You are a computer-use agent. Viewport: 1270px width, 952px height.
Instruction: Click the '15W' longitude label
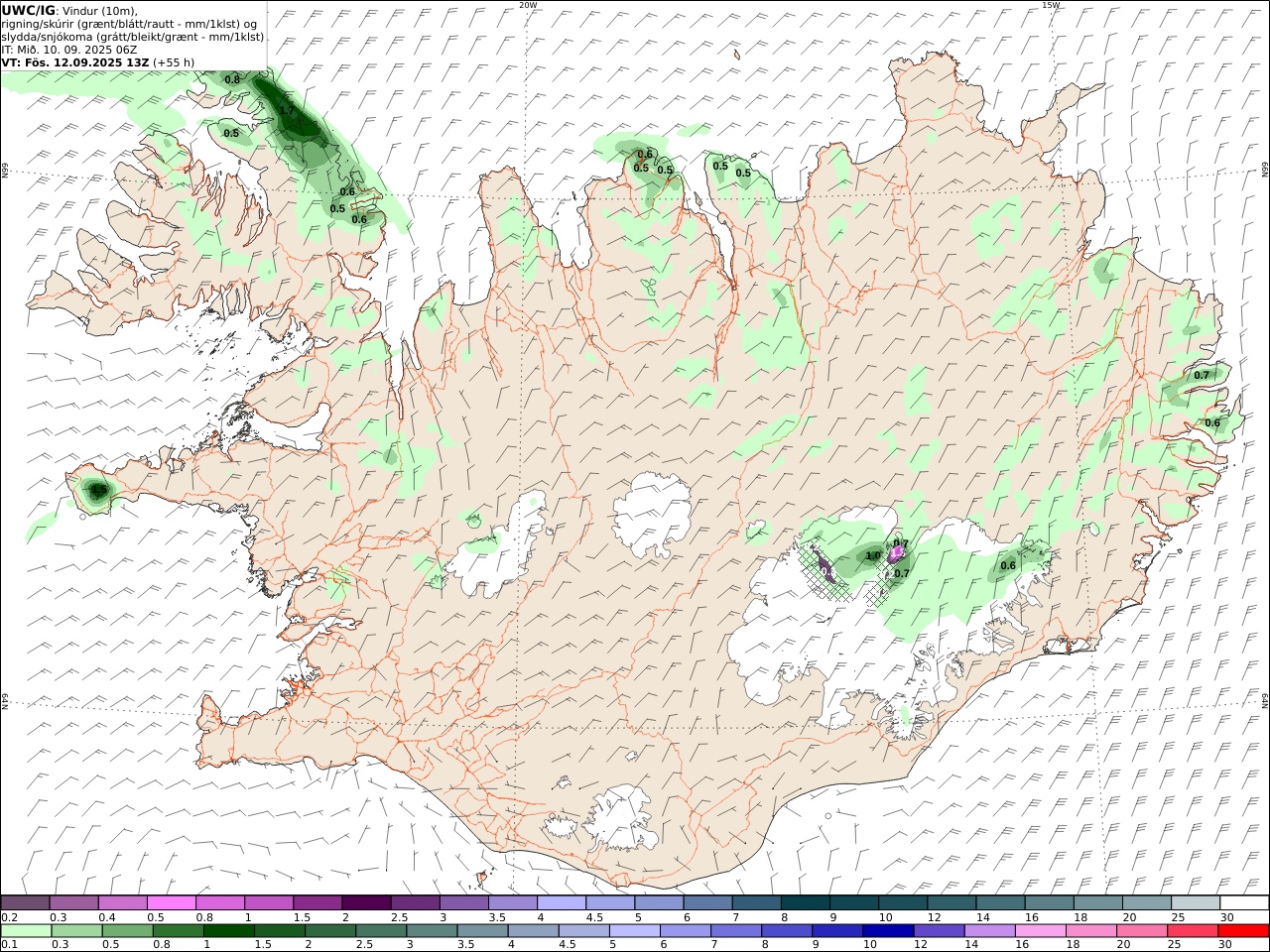tap(1051, 5)
